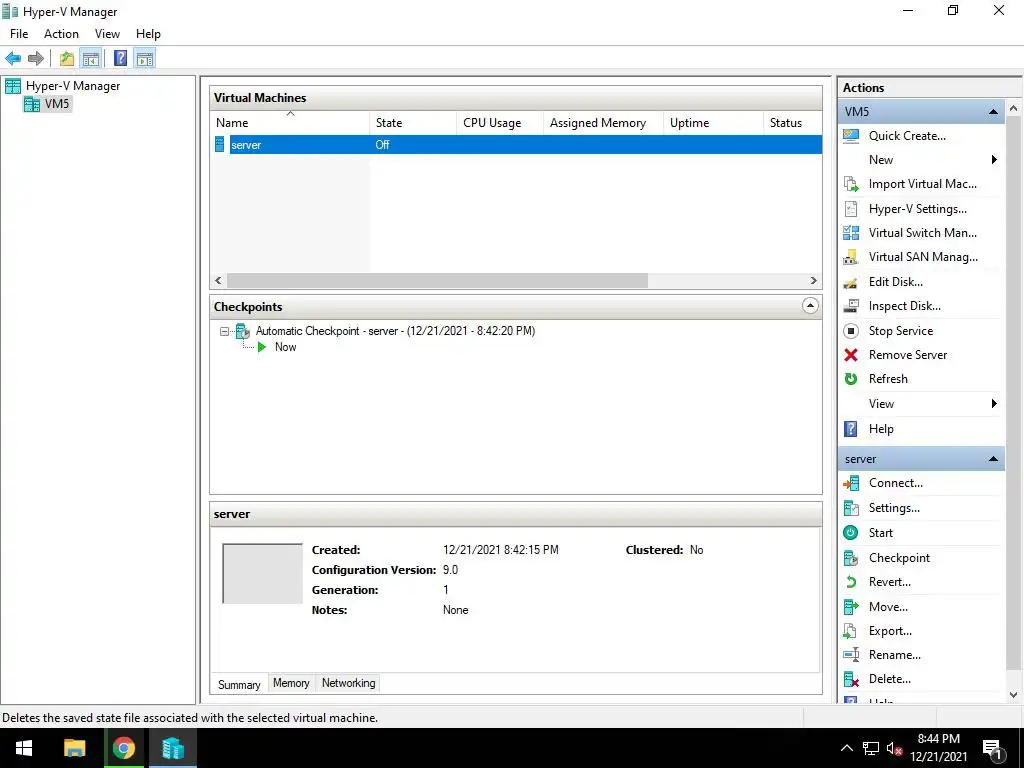Toggle the Show/Hide Console Tree toolbar icon
This screenshot has height=768, width=1024.
click(91, 59)
